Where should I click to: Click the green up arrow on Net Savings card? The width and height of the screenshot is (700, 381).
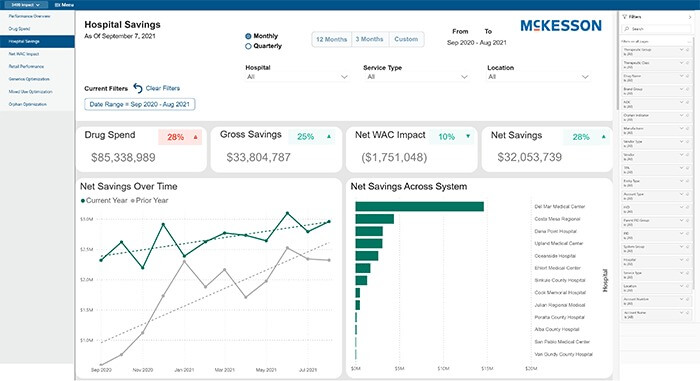[x=604, y=137]
